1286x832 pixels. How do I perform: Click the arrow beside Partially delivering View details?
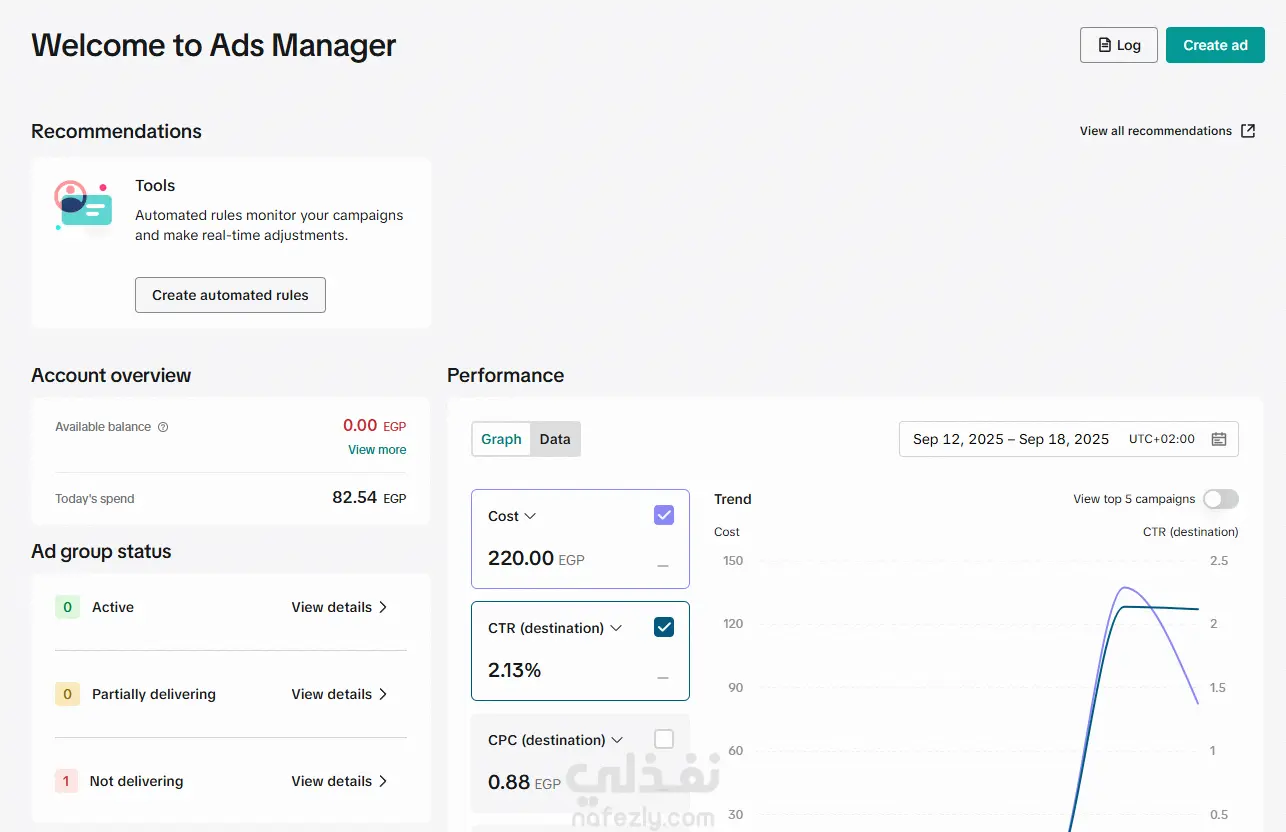(383, 694)
